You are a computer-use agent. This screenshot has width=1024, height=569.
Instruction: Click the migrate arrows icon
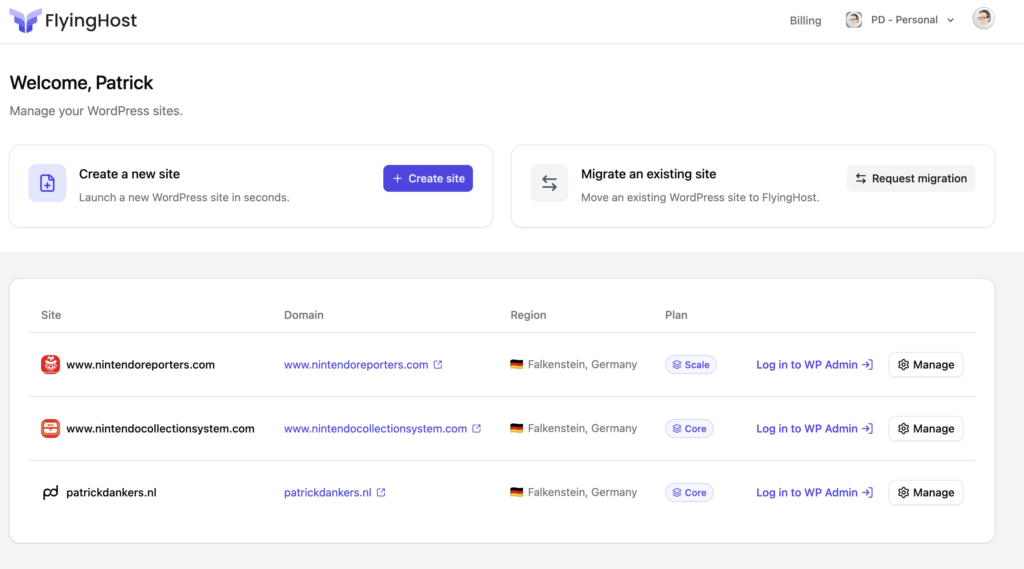[549, 183]
